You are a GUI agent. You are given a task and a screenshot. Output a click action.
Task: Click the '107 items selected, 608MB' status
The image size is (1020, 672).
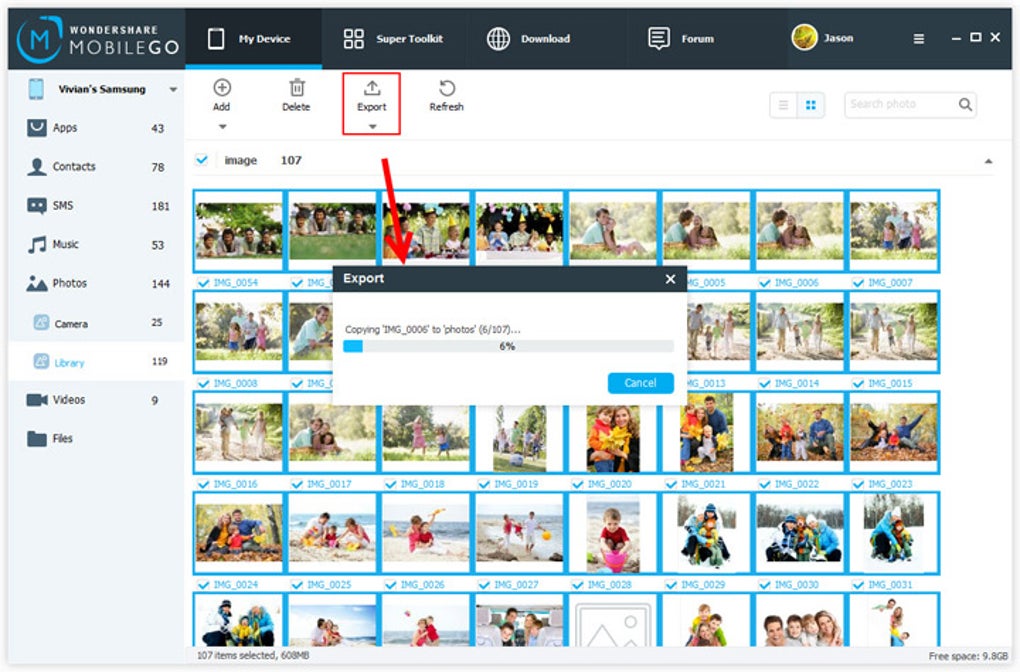click(x=253, y=656)
